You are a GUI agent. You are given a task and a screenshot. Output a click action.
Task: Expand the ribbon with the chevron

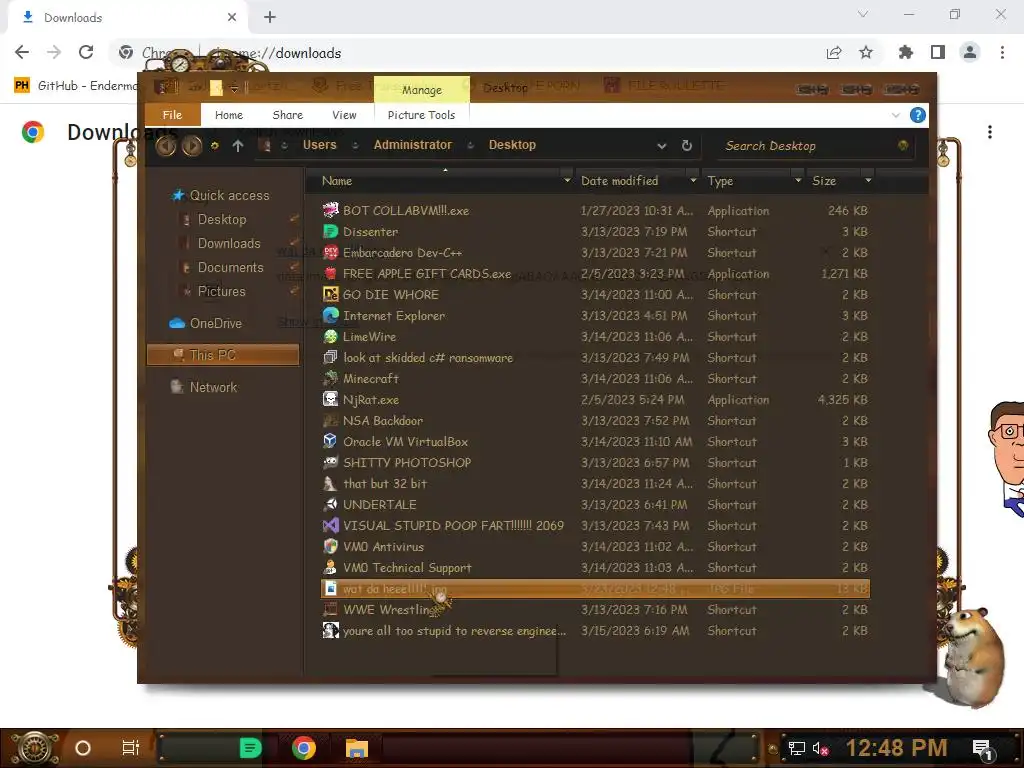(x=895, y=116)
